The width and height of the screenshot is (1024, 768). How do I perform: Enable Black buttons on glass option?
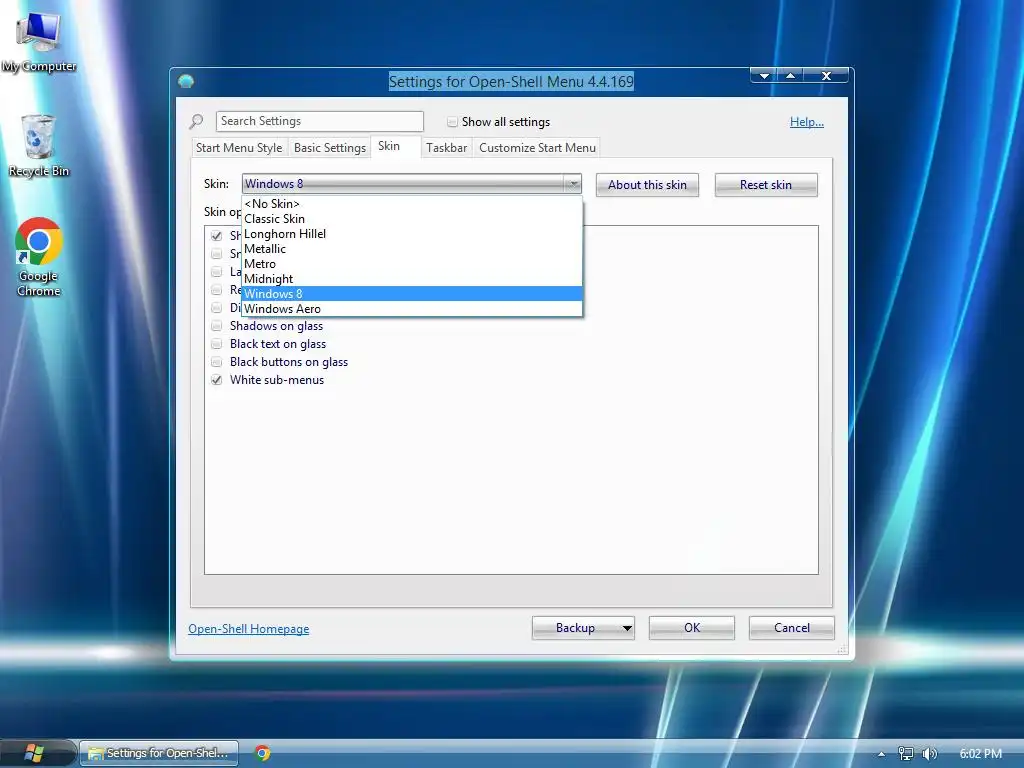[x=216, y=362]
